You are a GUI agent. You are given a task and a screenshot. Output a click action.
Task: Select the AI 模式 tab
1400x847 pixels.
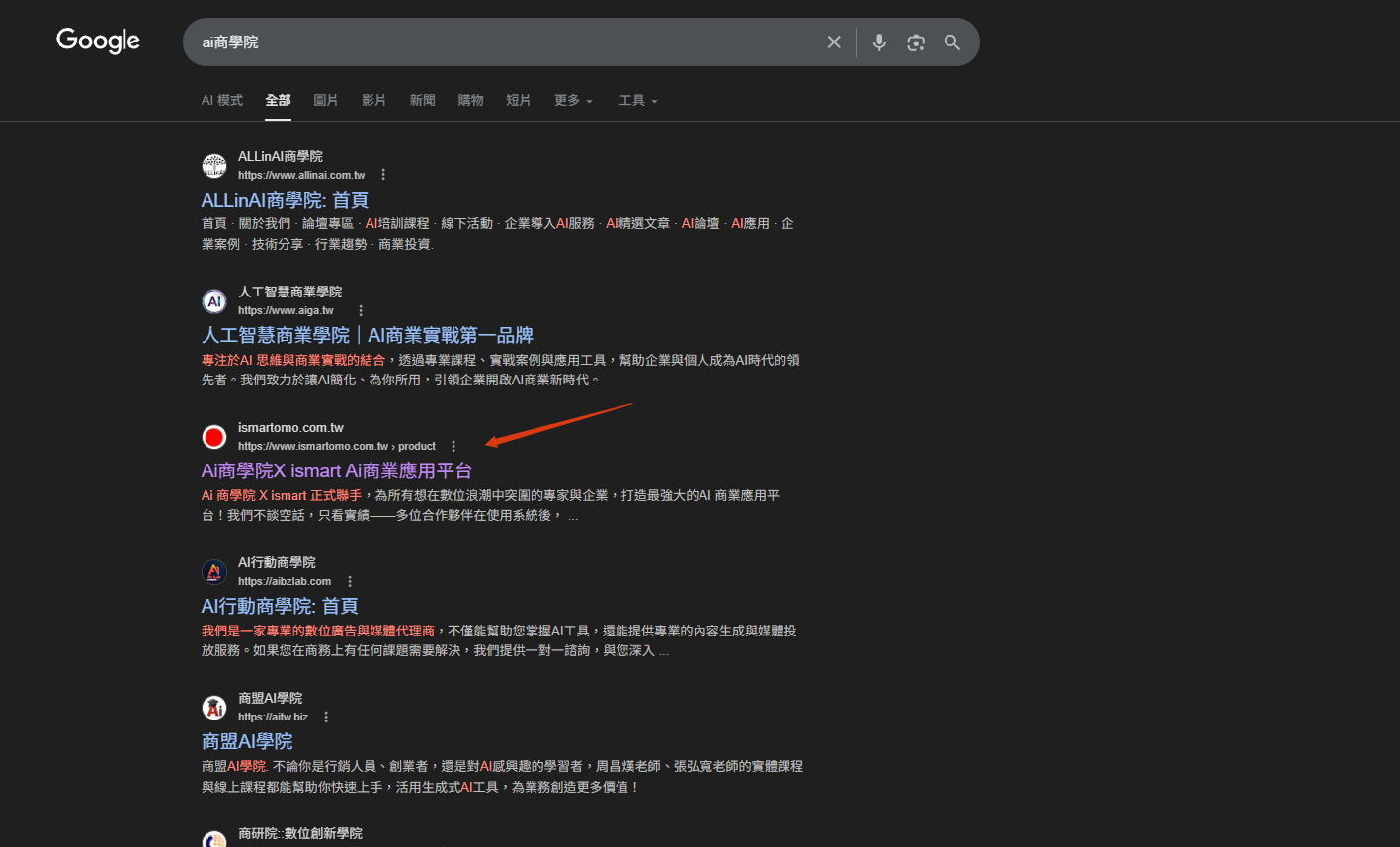point(221,101)
